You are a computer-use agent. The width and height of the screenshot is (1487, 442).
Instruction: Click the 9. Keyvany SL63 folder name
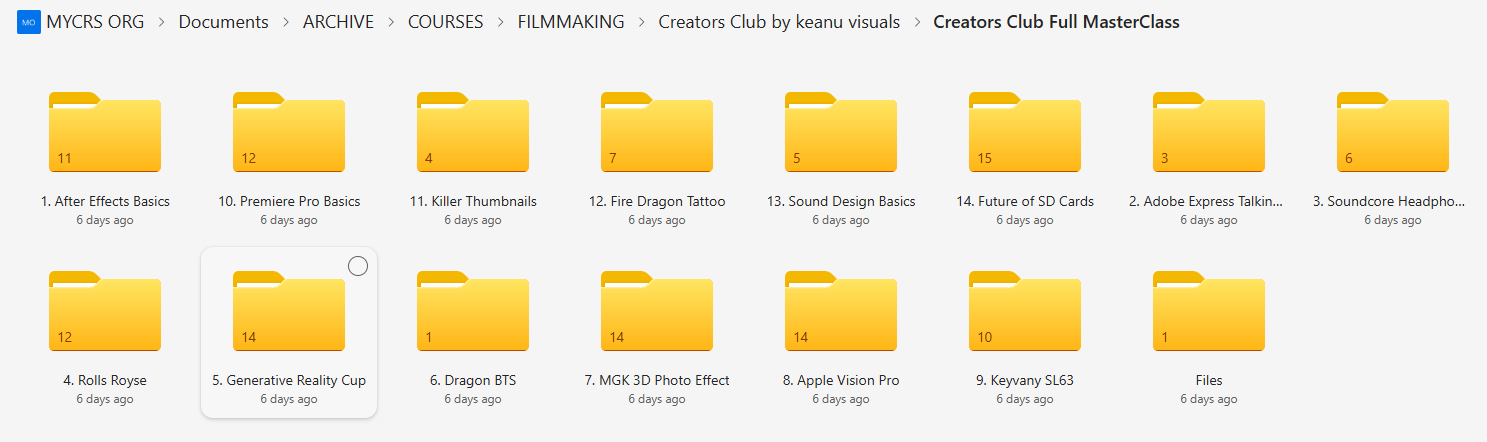[x=1025, y=380]
